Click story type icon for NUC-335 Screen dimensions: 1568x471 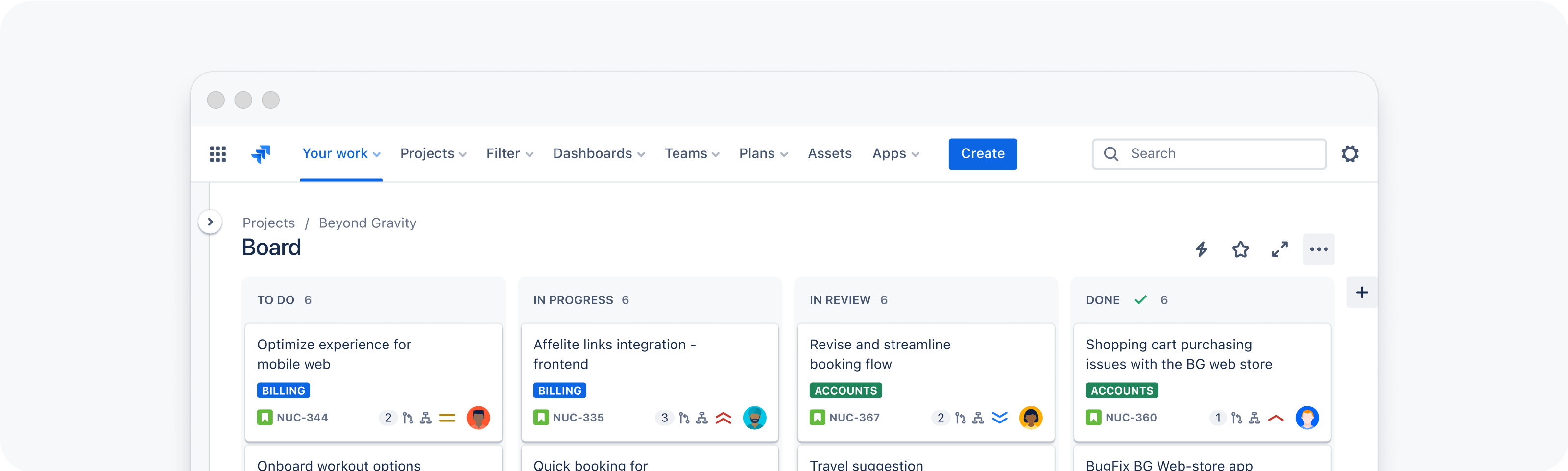pos(541,418)
